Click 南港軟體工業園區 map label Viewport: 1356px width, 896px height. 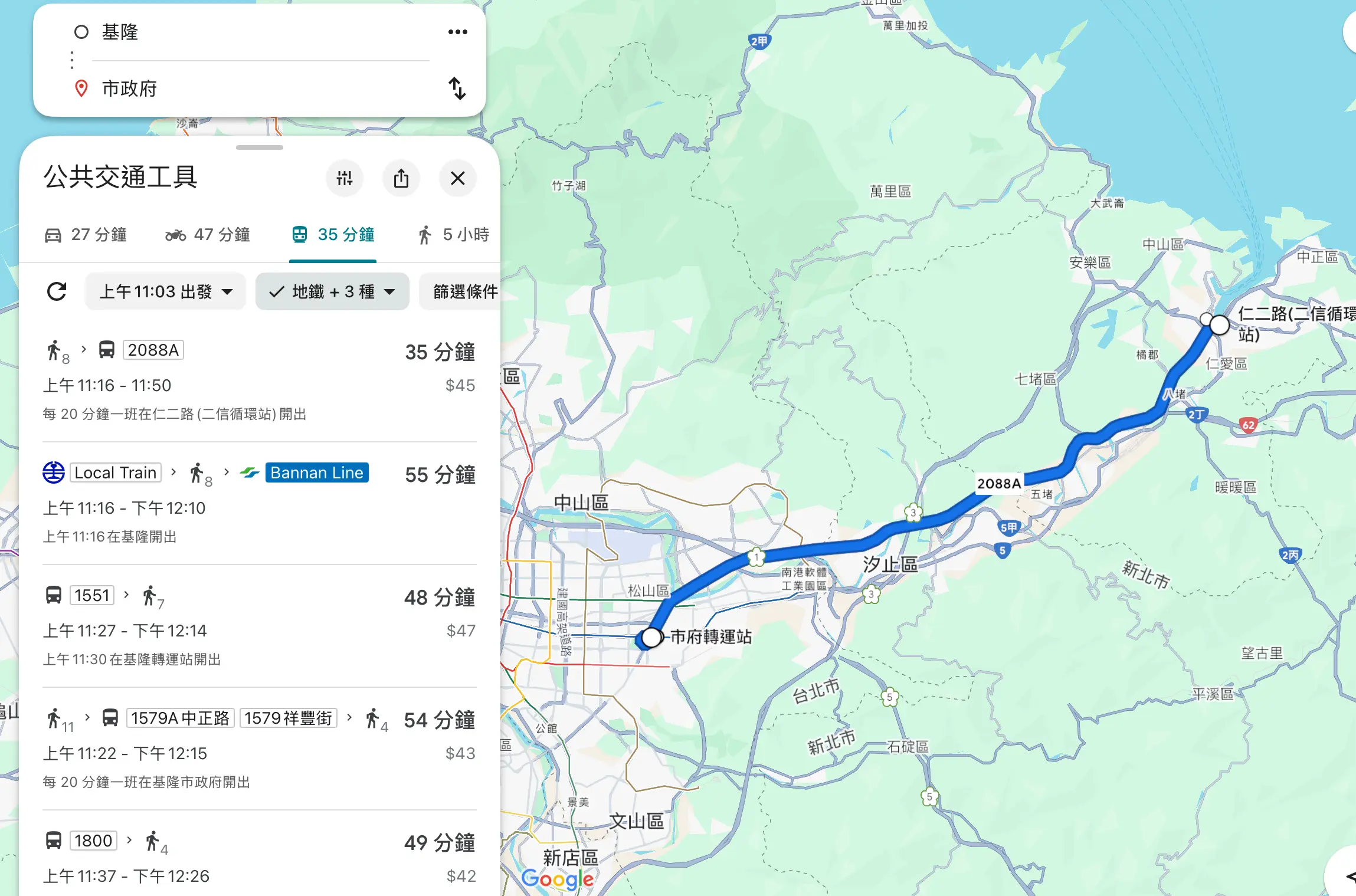click(x=804, y=578)
